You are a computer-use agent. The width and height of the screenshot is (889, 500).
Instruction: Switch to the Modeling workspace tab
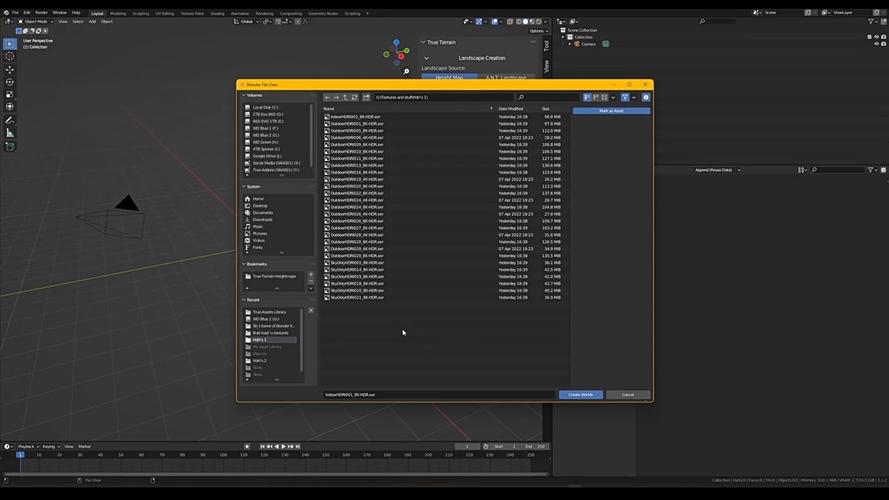[x=118, y=13]
